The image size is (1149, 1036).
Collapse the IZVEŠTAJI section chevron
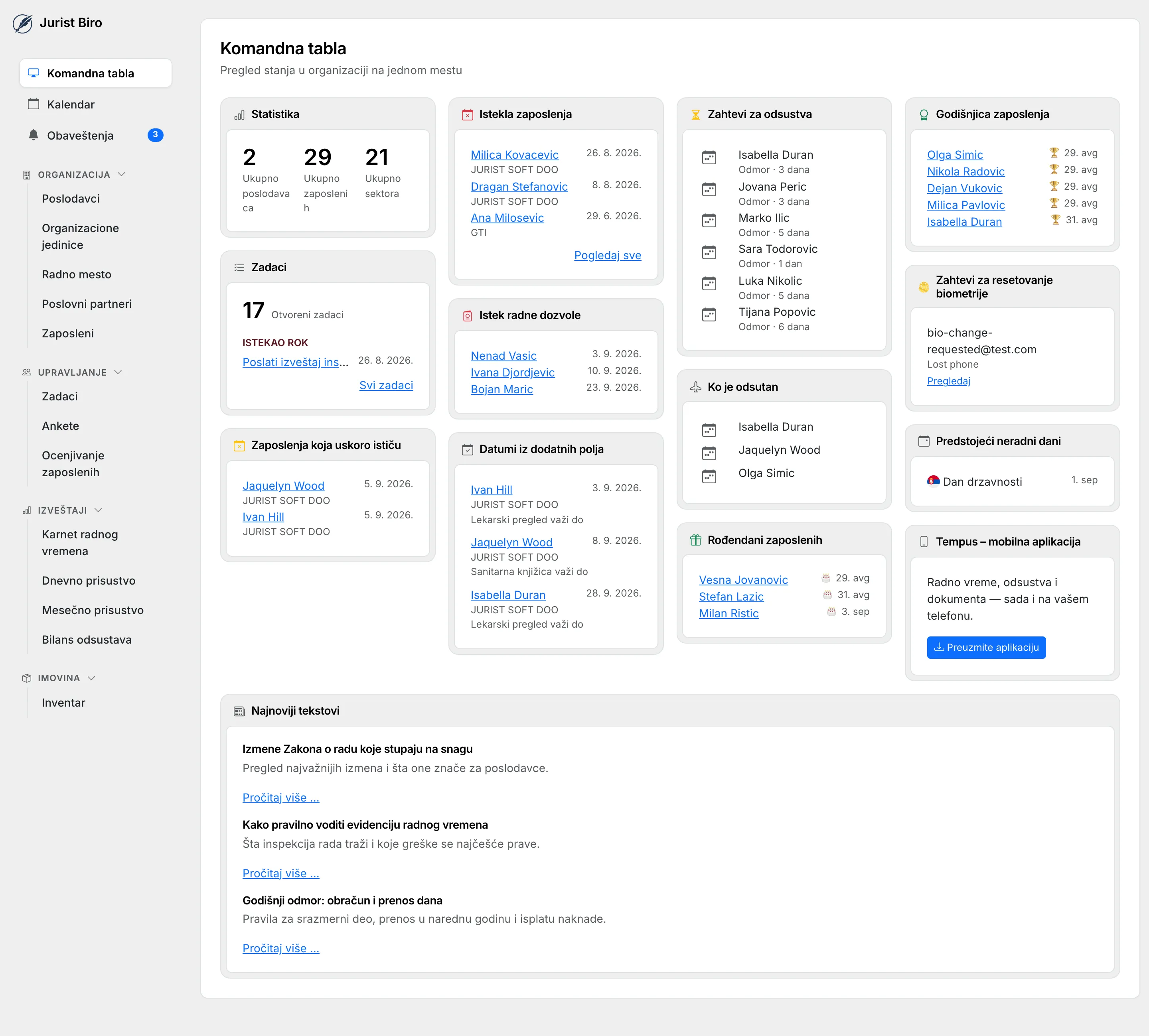click(x=98, y=510)
